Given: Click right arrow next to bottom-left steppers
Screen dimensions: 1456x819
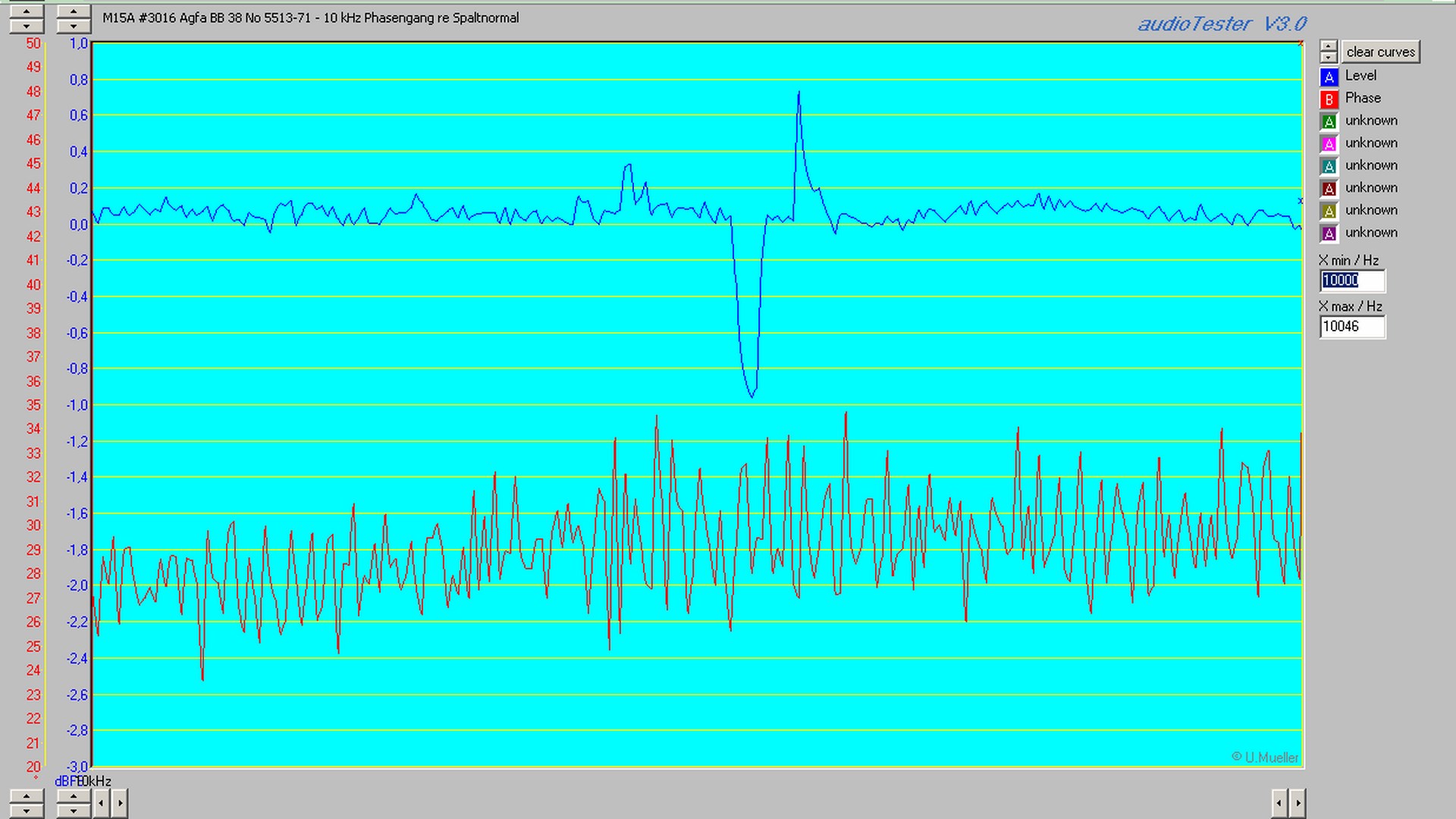Looking at the screenshot, I should tap(120, 802).
